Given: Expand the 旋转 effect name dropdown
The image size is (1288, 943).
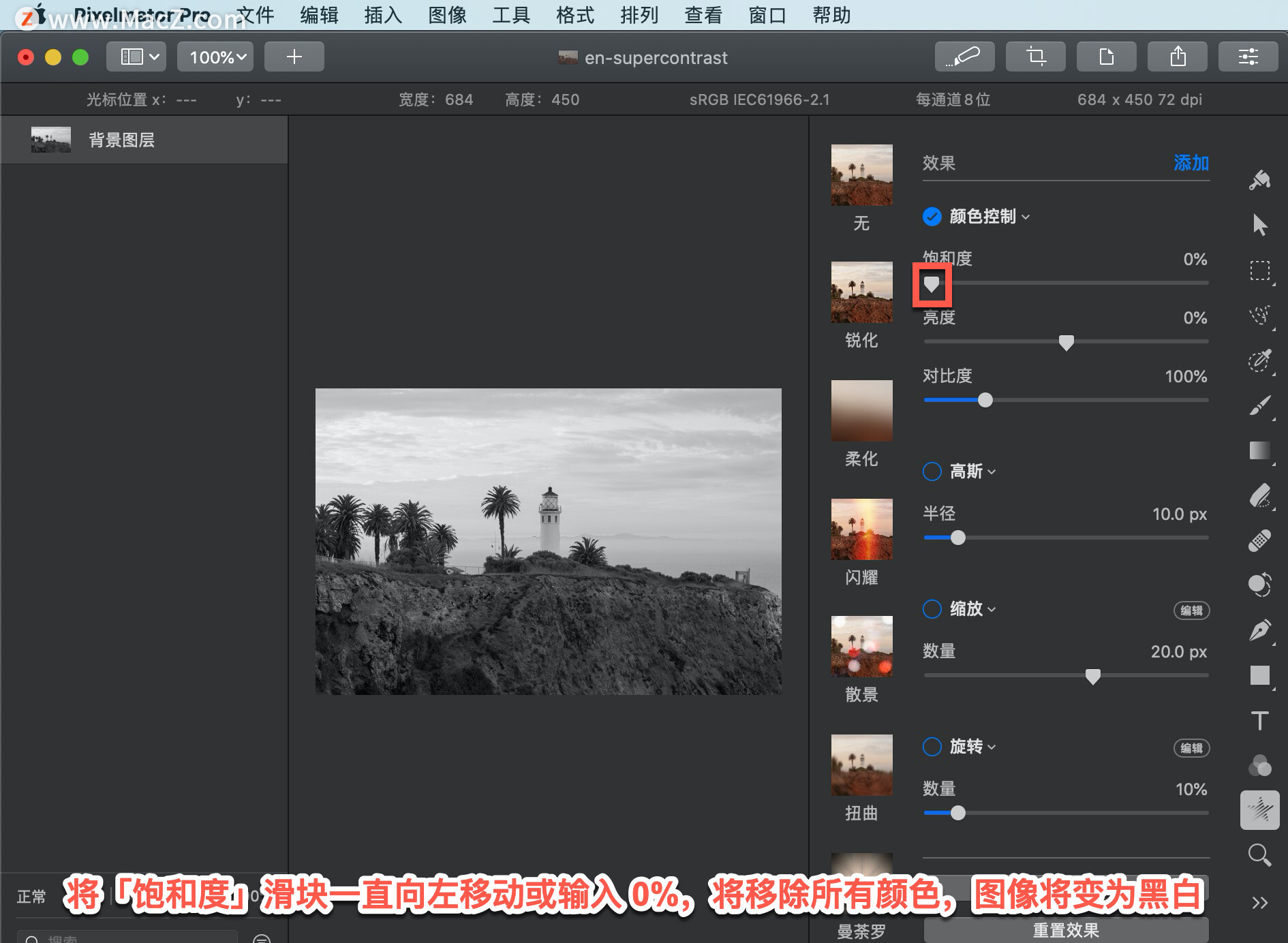Looking at the screenshot, I should click(972, 747).
